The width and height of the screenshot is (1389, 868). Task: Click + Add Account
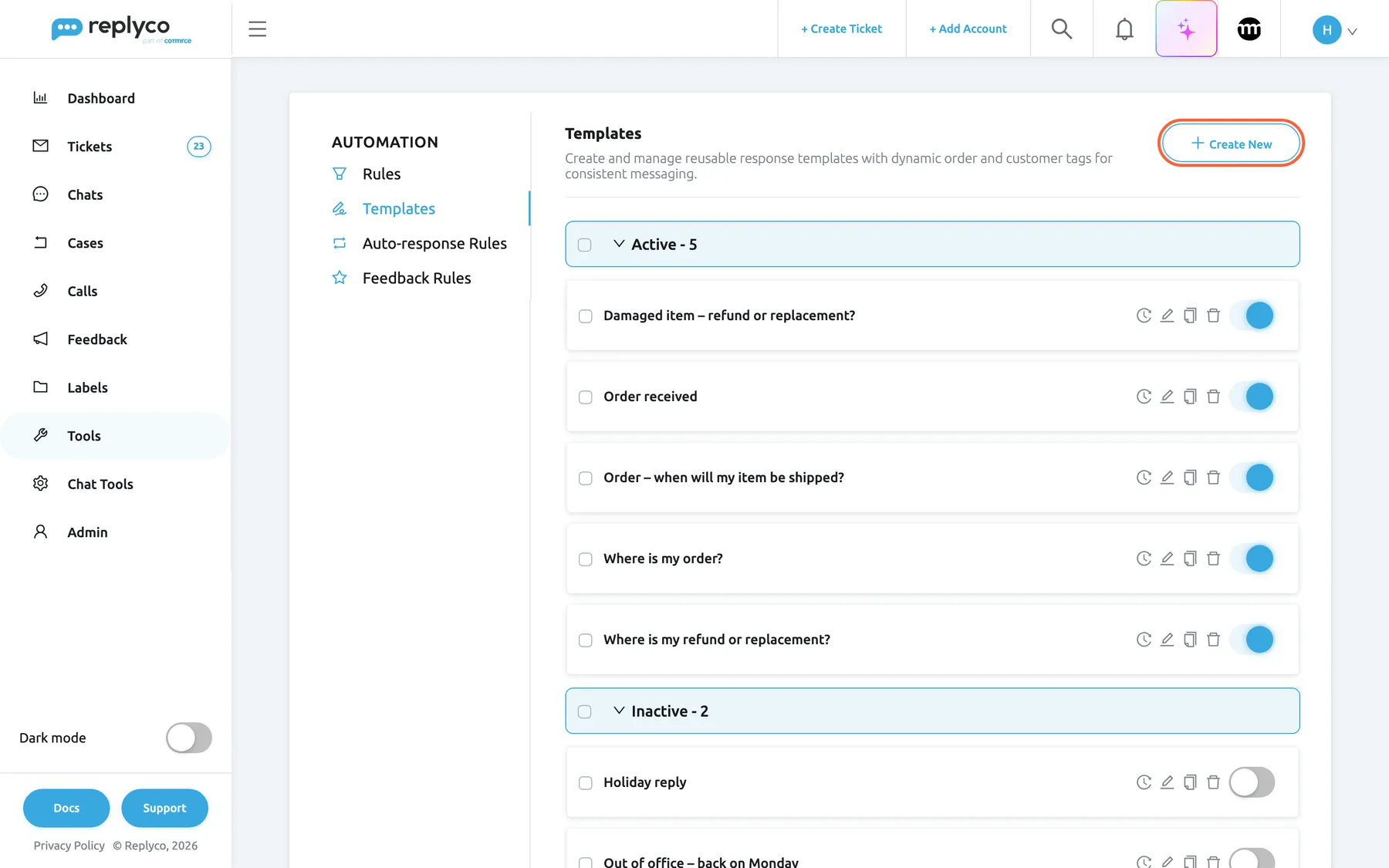coord(968,29)
